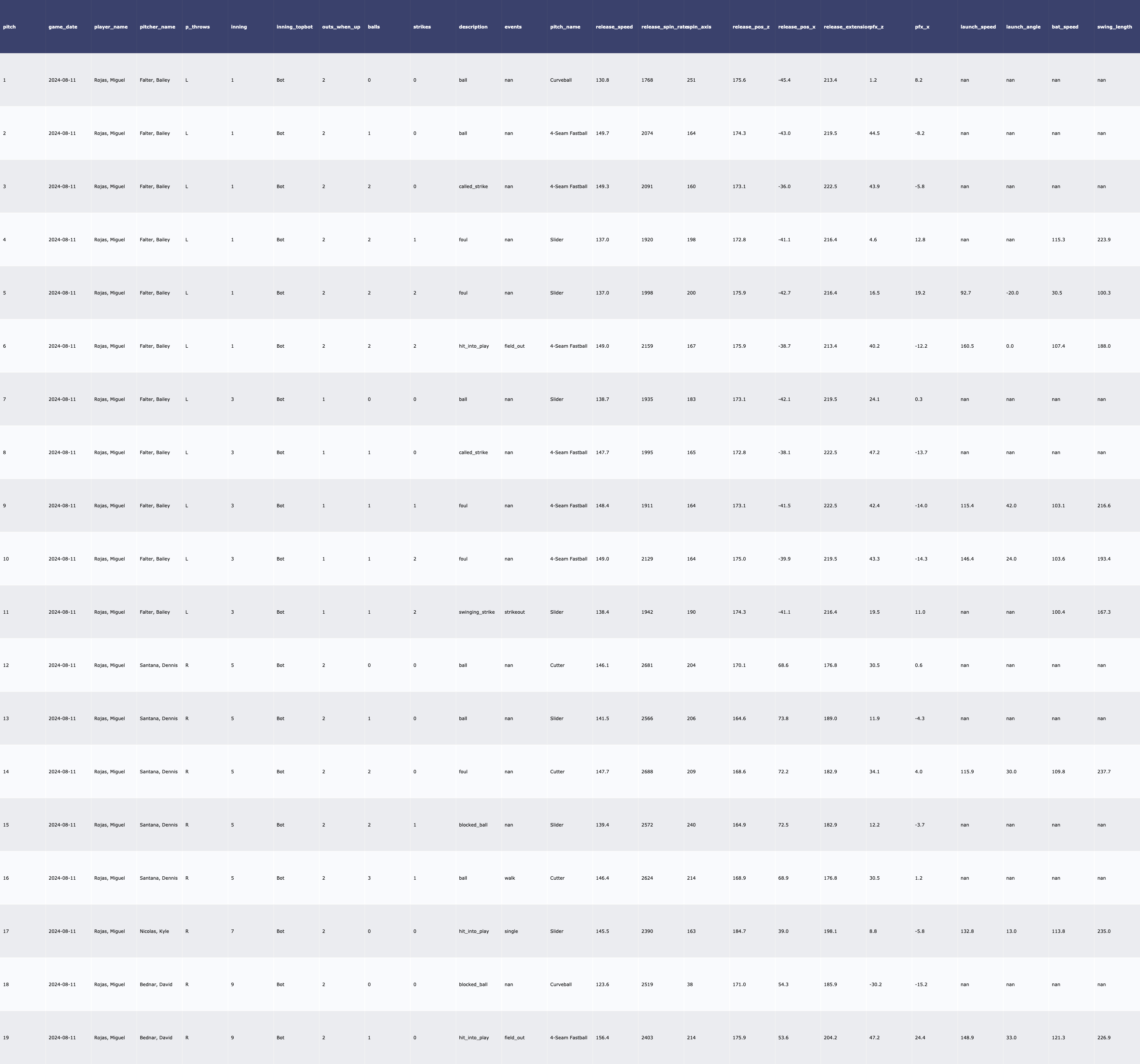Click the pitch_name column header

tap(565, 27)
